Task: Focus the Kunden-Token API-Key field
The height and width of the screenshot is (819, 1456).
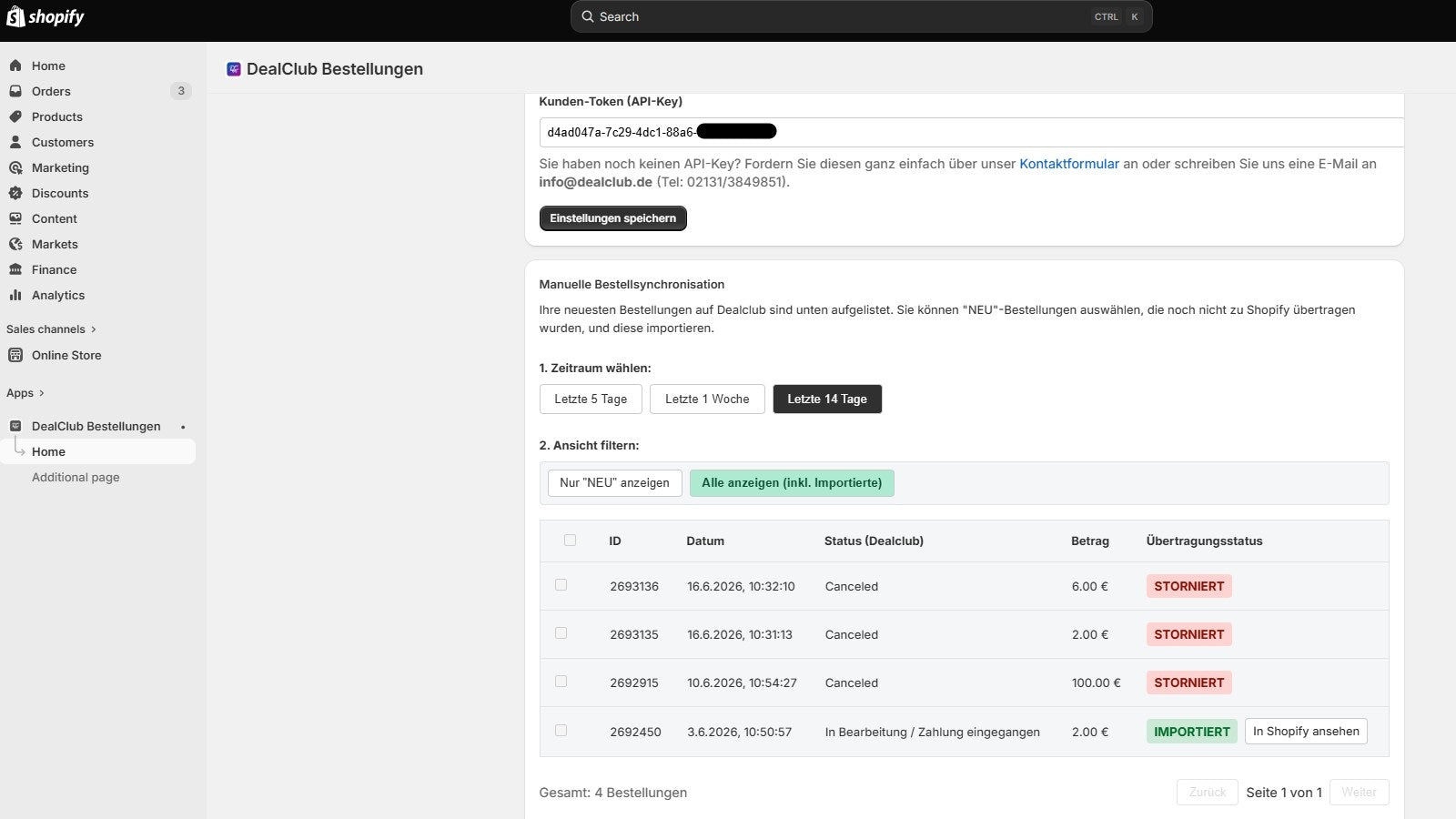Action: (971, 132)
